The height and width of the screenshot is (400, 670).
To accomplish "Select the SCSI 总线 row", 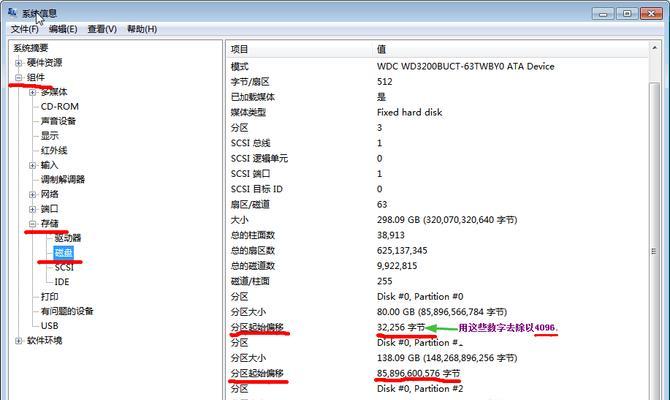I will pos(437,143).
